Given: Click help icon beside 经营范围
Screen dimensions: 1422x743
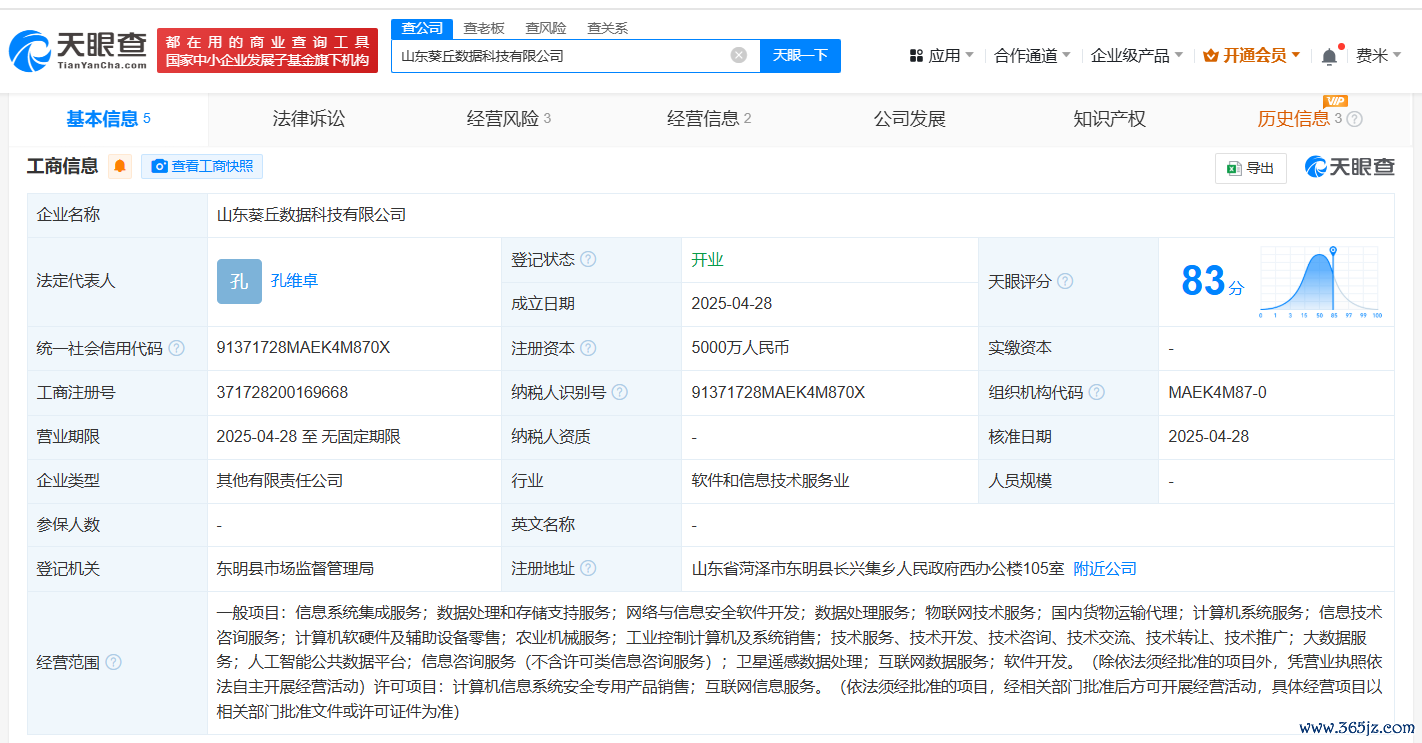Looking at the screenshot, I should 113,662.
